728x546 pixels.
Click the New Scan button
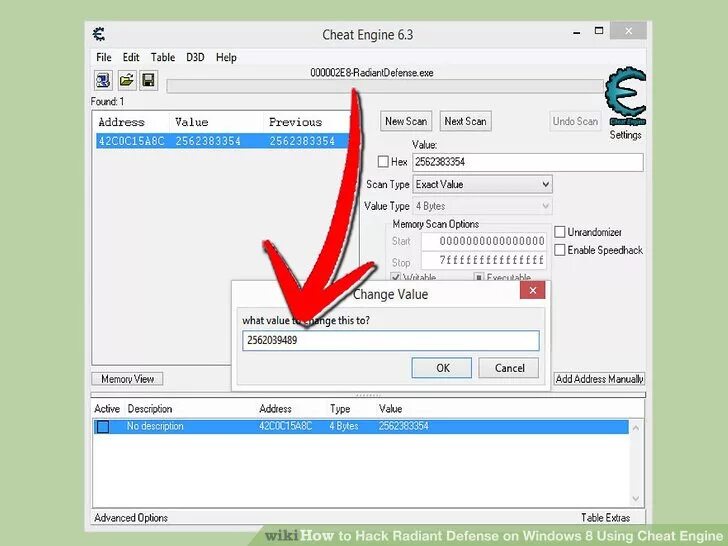pyautogui.click(x=406, y=121)
